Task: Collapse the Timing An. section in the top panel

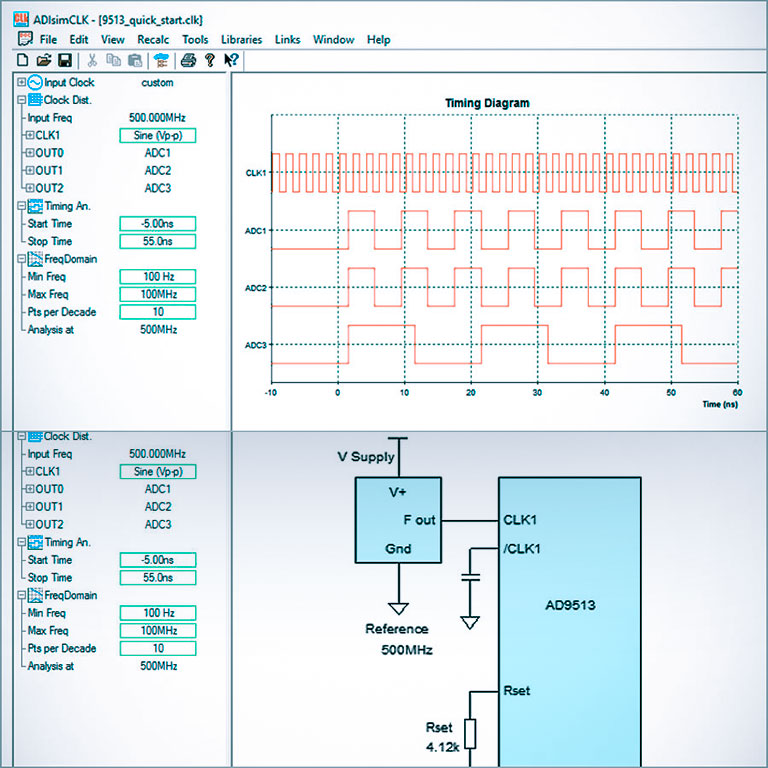Action: coord(22,206)
